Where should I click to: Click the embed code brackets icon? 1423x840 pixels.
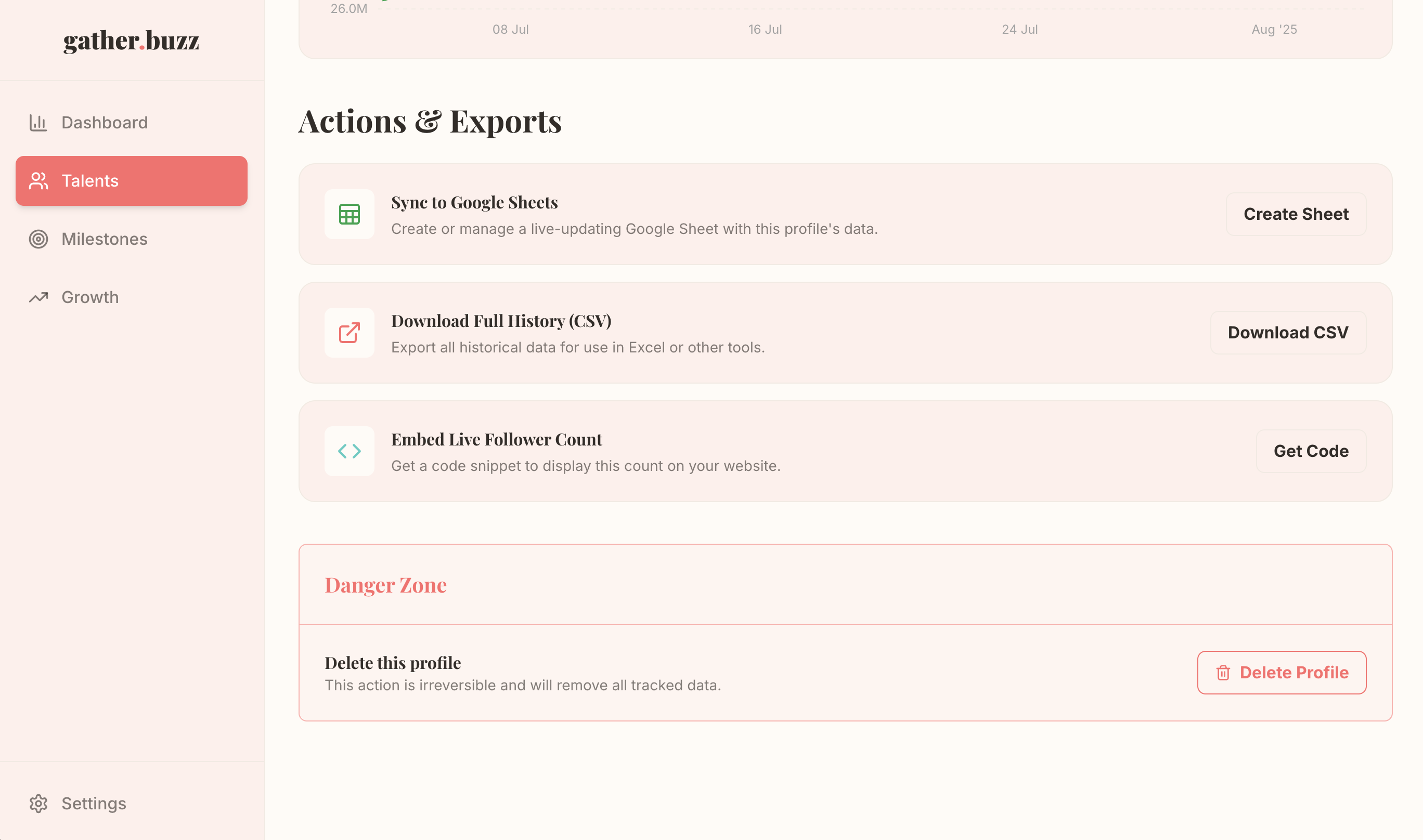coord(349,451)
